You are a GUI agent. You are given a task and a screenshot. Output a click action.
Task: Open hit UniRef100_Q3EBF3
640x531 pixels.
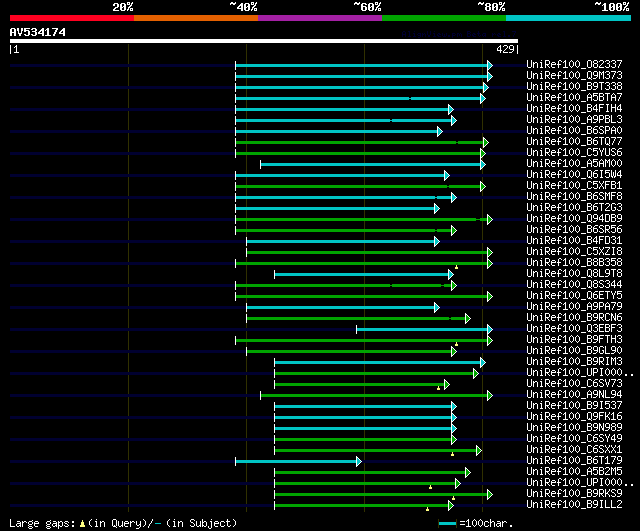pos(574,329)
